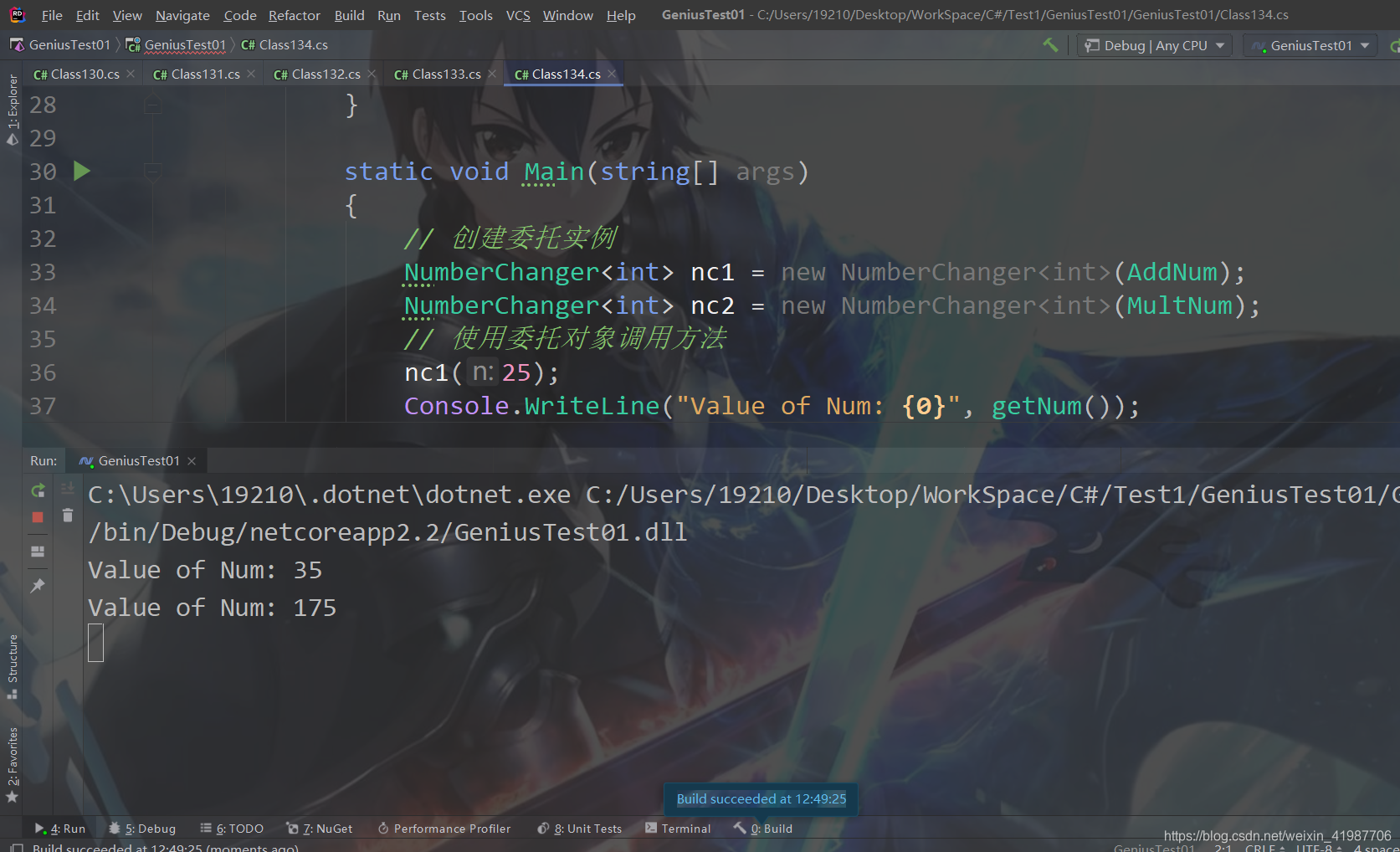This screenshot has width=1400, height=852.
Task: Click the Class134.cs breadcrumb
Action: tap(285, 45)
